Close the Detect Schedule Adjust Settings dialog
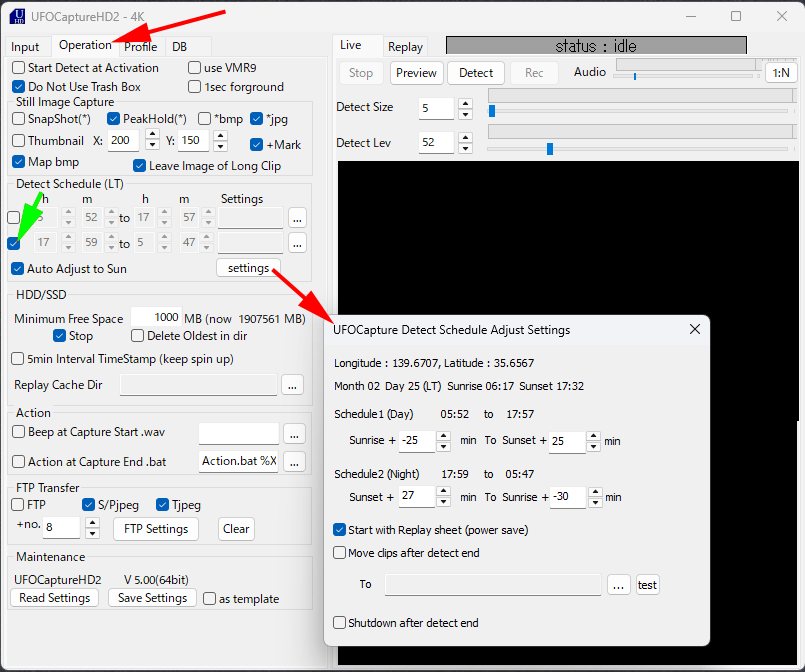Image resolution: width=805 pixels, height=672 pixels. 695,329
